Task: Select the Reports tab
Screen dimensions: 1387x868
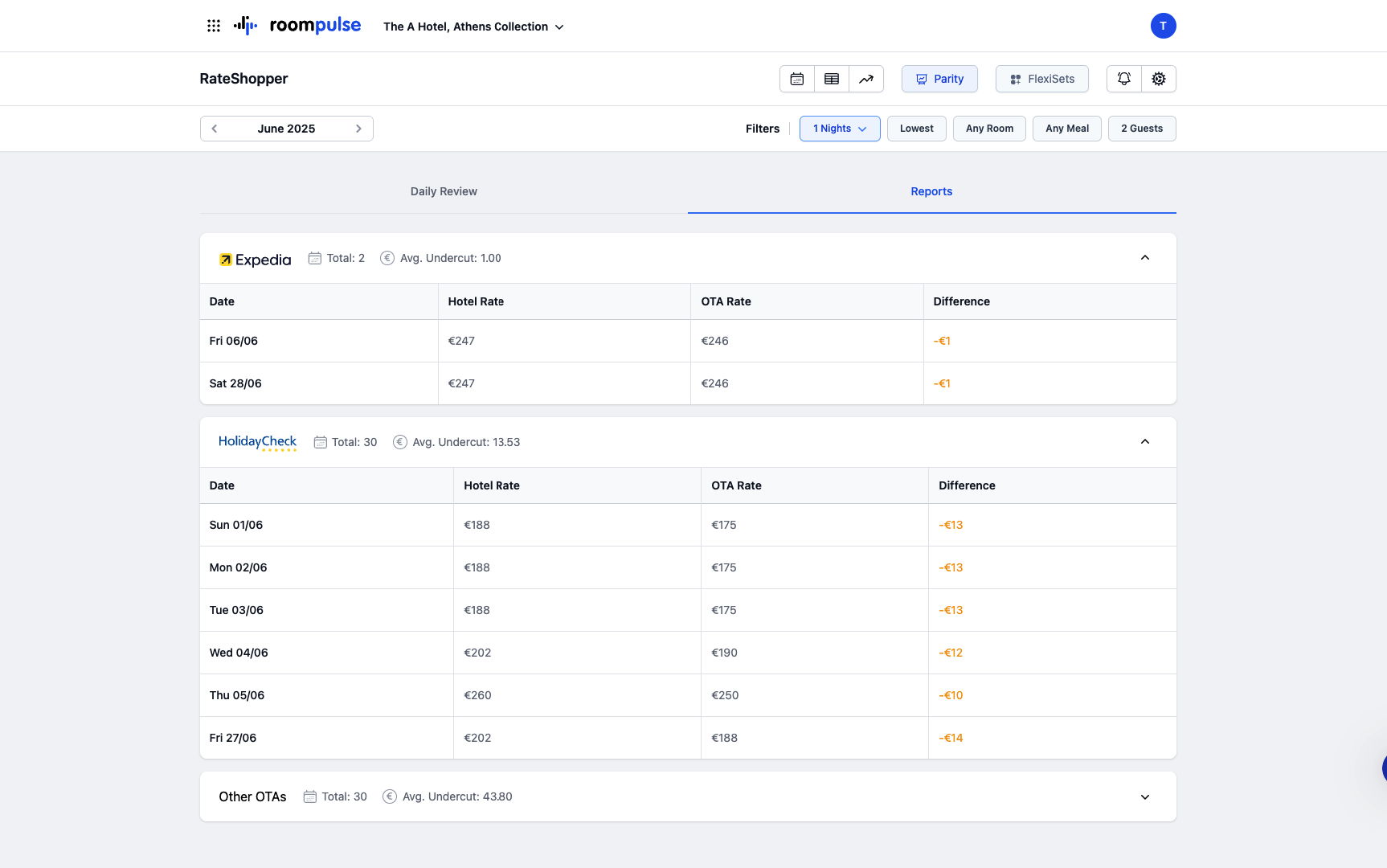Action: [931, 191]
